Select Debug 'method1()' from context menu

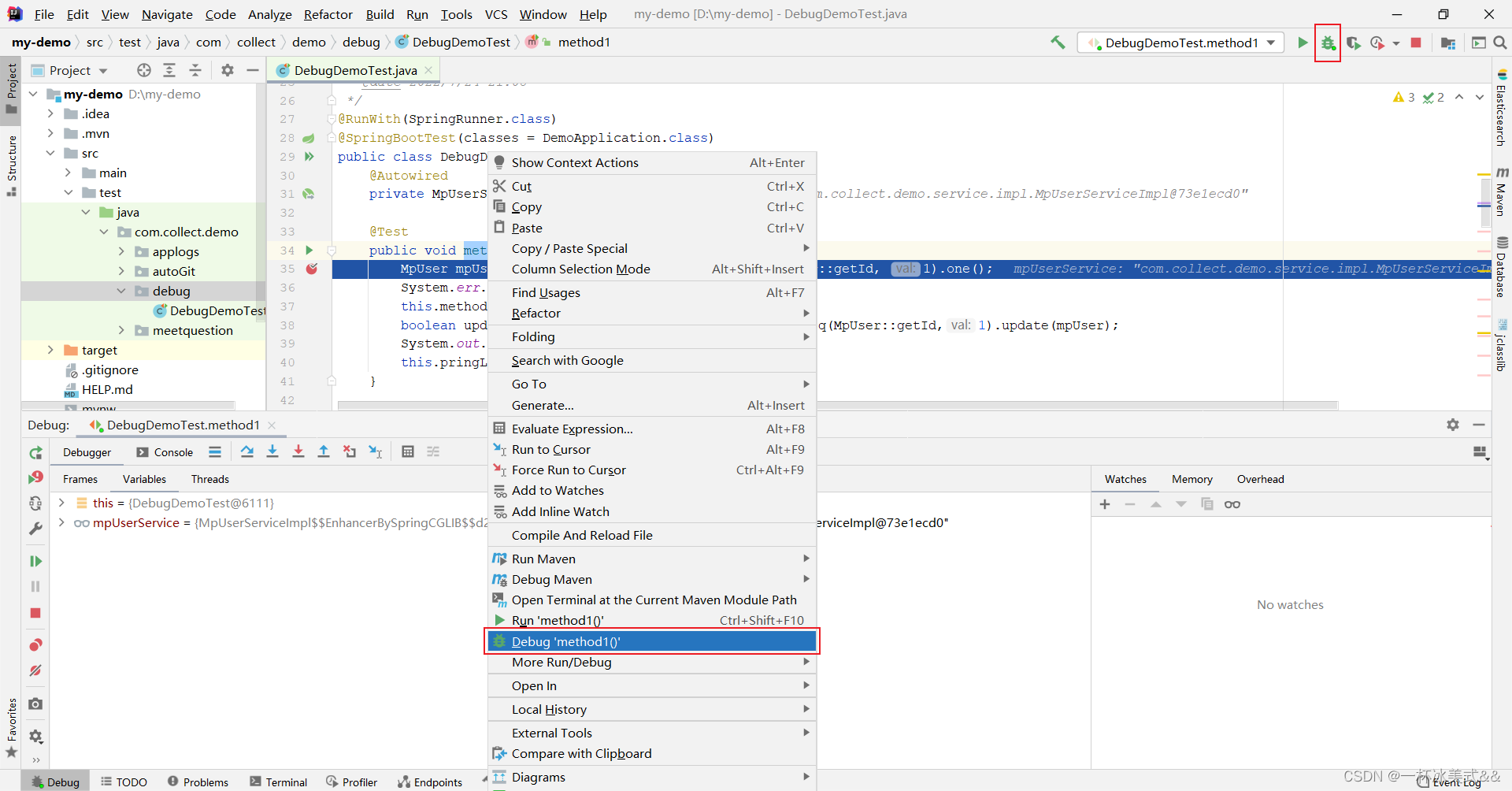(652, 641)
